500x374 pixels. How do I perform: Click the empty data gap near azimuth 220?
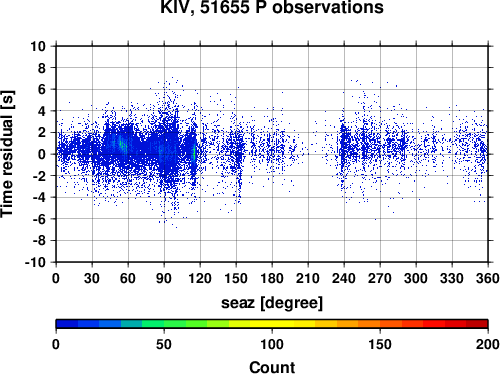click(320, 154)
